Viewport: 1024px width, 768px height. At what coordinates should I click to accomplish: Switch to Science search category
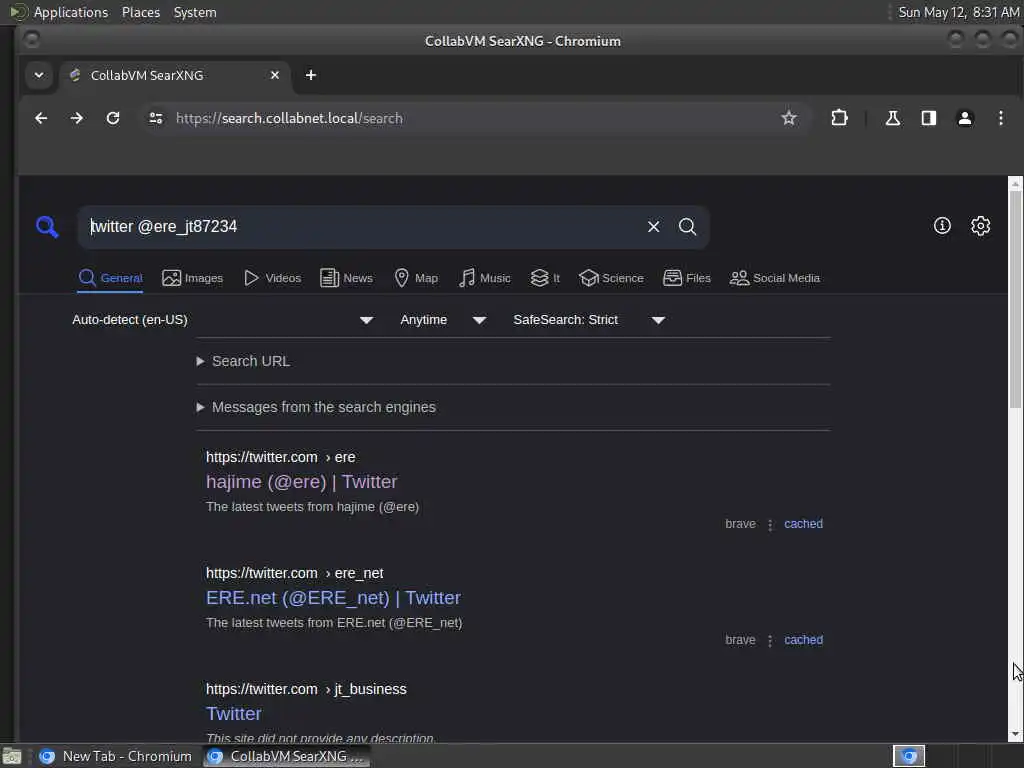611,278
